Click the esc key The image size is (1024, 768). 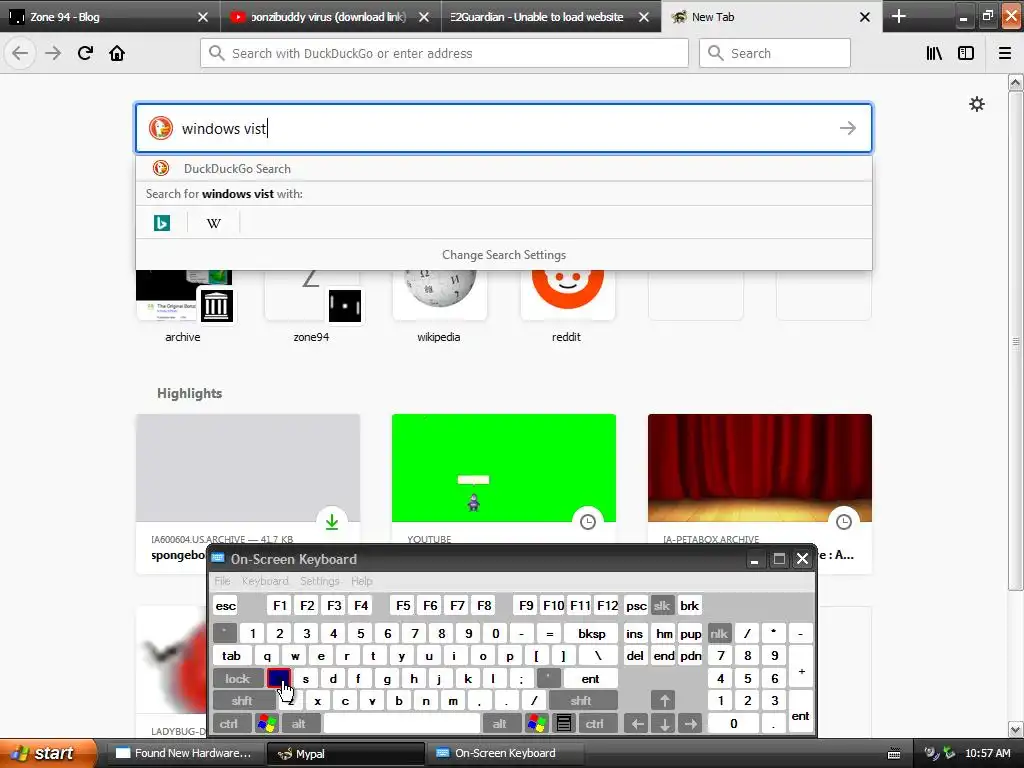[x=226, y=605]
